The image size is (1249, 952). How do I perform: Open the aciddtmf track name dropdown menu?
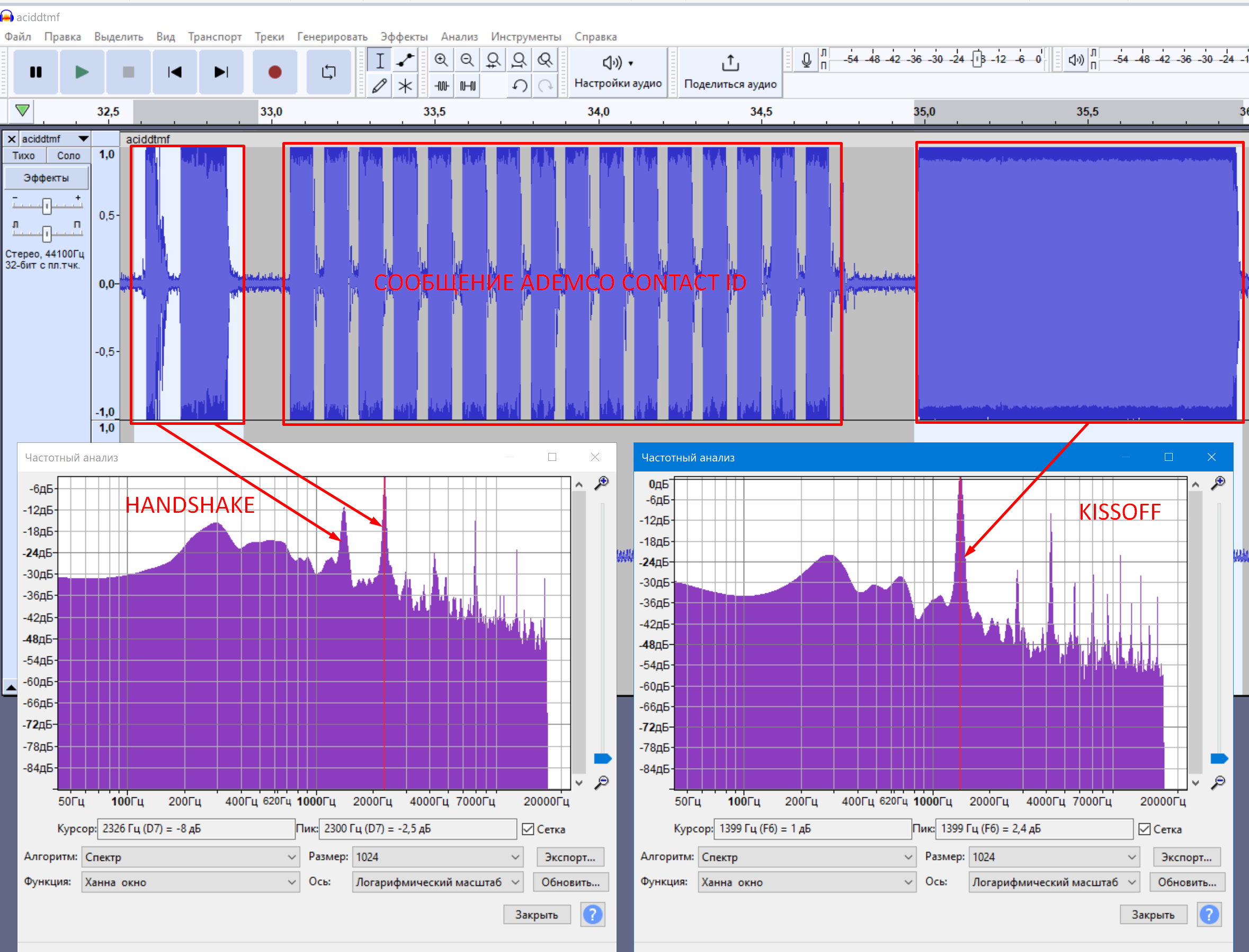tap(83, 139)
